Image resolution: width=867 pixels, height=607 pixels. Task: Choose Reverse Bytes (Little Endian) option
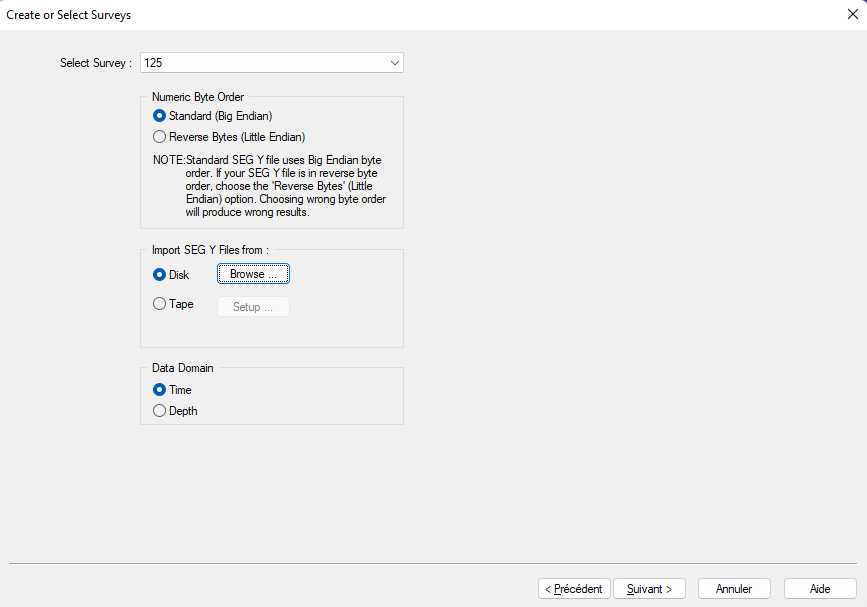tap(160, 136)
